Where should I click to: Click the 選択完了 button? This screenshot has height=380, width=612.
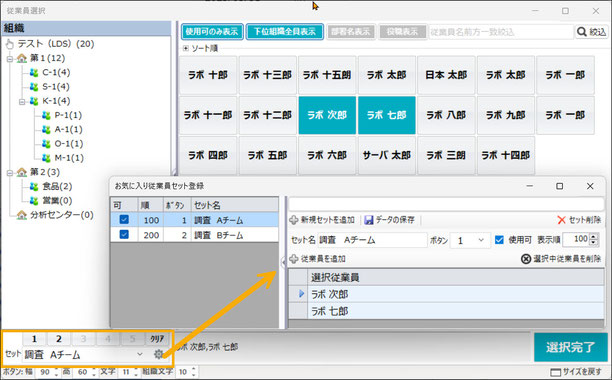pos(570,347)
